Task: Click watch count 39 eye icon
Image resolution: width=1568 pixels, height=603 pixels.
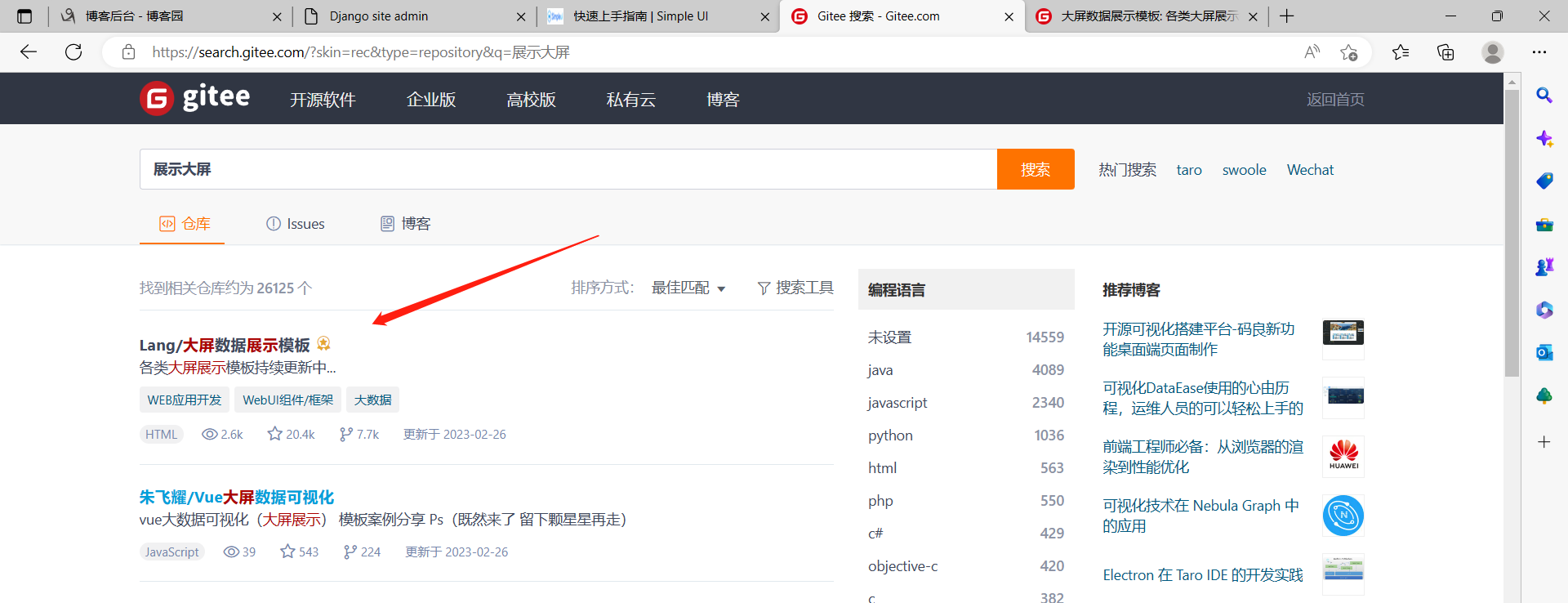Action: coord(239,552)
